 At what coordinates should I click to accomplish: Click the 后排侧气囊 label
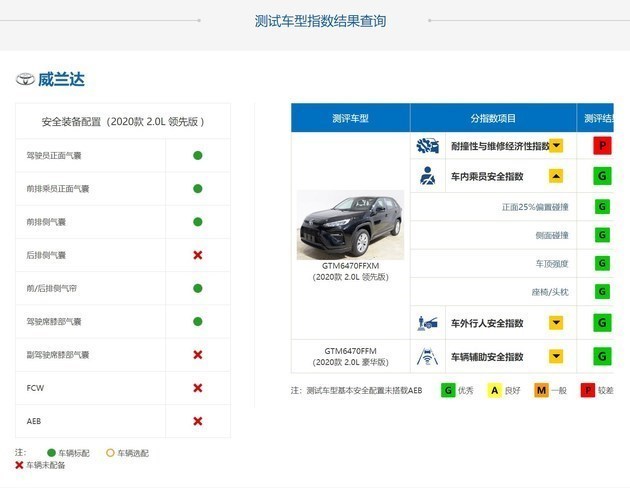pyautogui.click(x=46, y=255)
